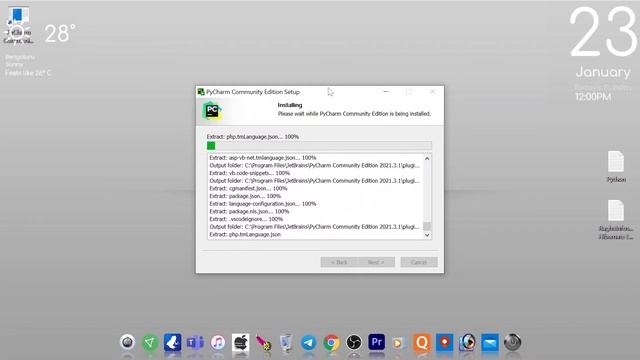640x360 pixels.
Task: Click 'Please wait while PyCharm...' message
Action: [354, 114]
